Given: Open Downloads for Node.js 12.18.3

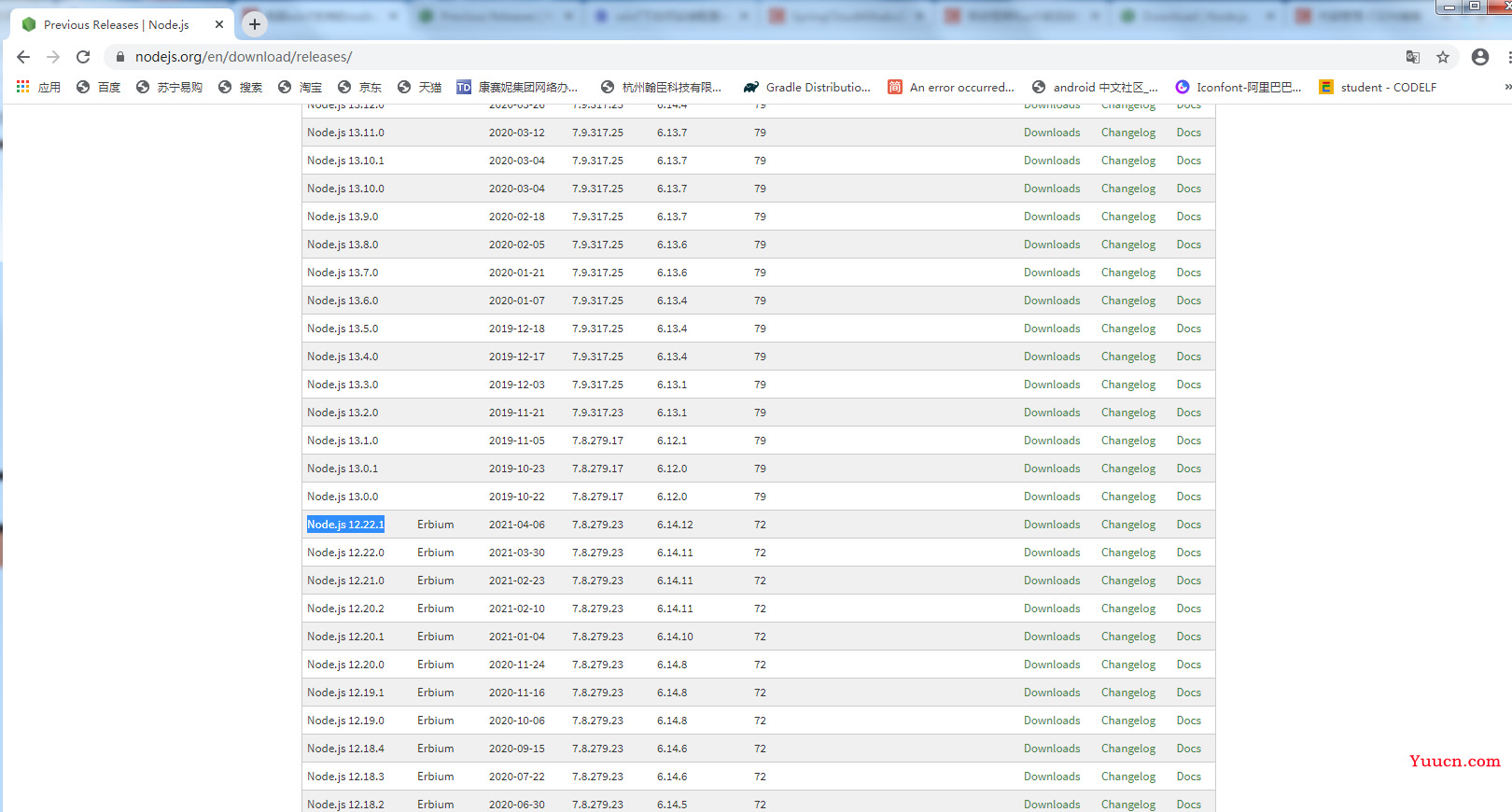Looking at the screenshot, I should 1052,777.
